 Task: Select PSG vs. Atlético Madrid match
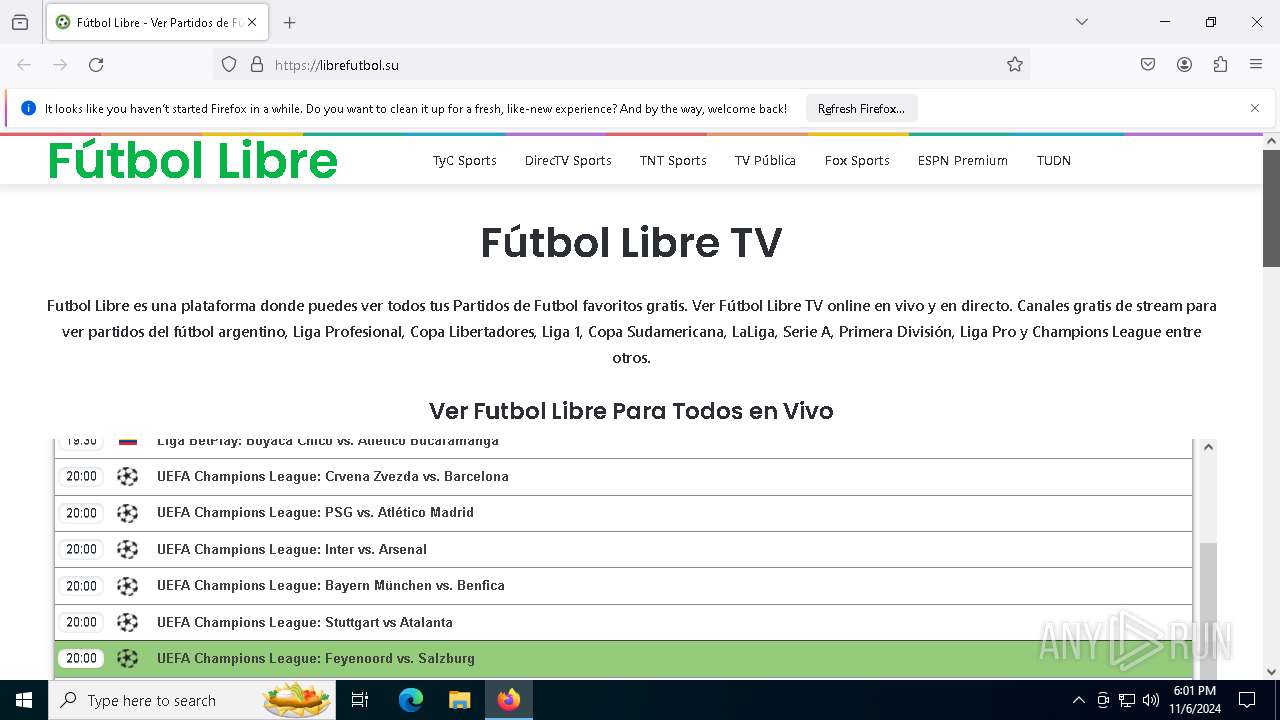[623, 513]
